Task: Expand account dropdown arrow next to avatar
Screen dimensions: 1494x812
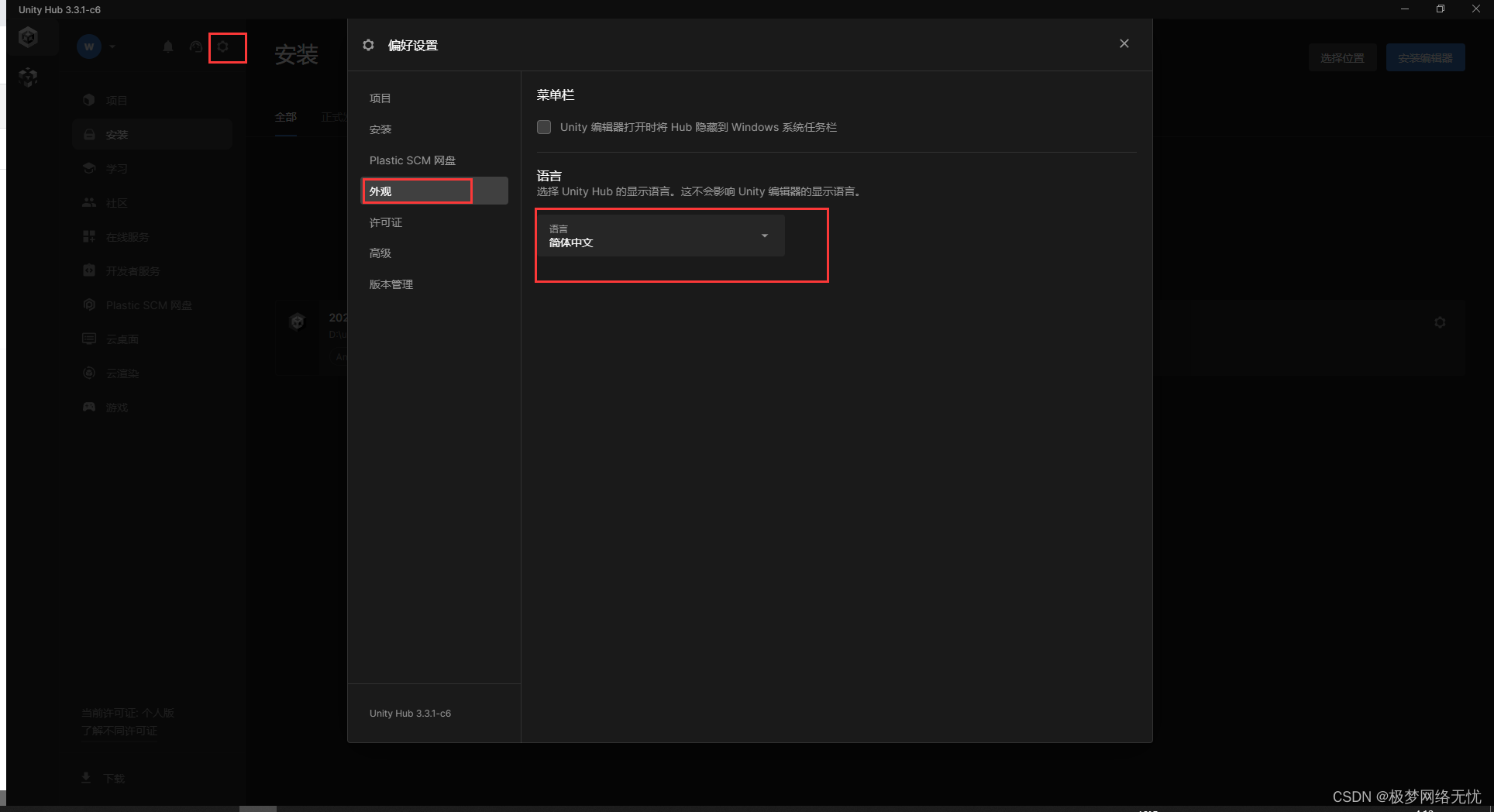Action: tap(112, 46)
